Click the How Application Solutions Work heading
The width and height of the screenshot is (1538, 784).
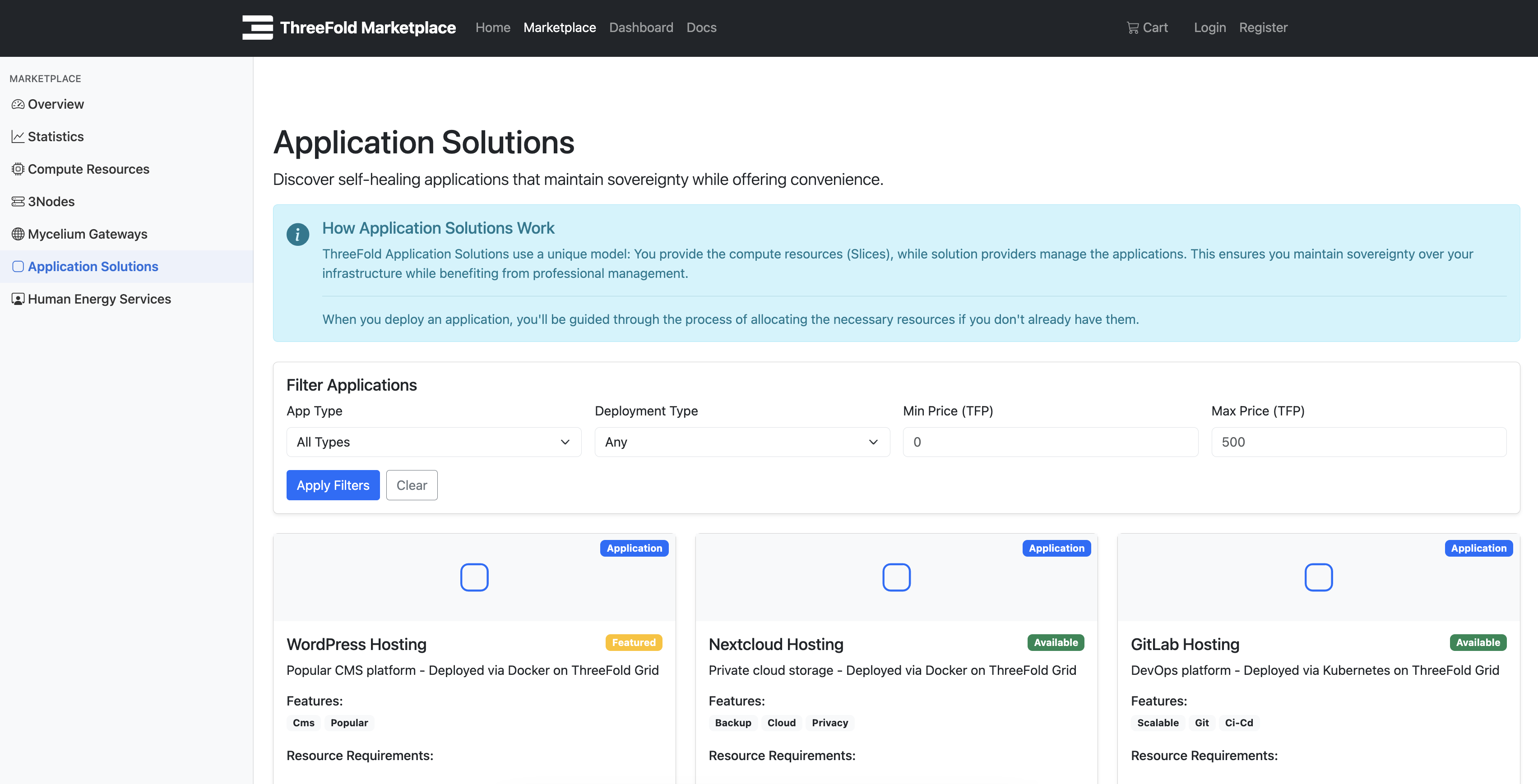point(438,228)
